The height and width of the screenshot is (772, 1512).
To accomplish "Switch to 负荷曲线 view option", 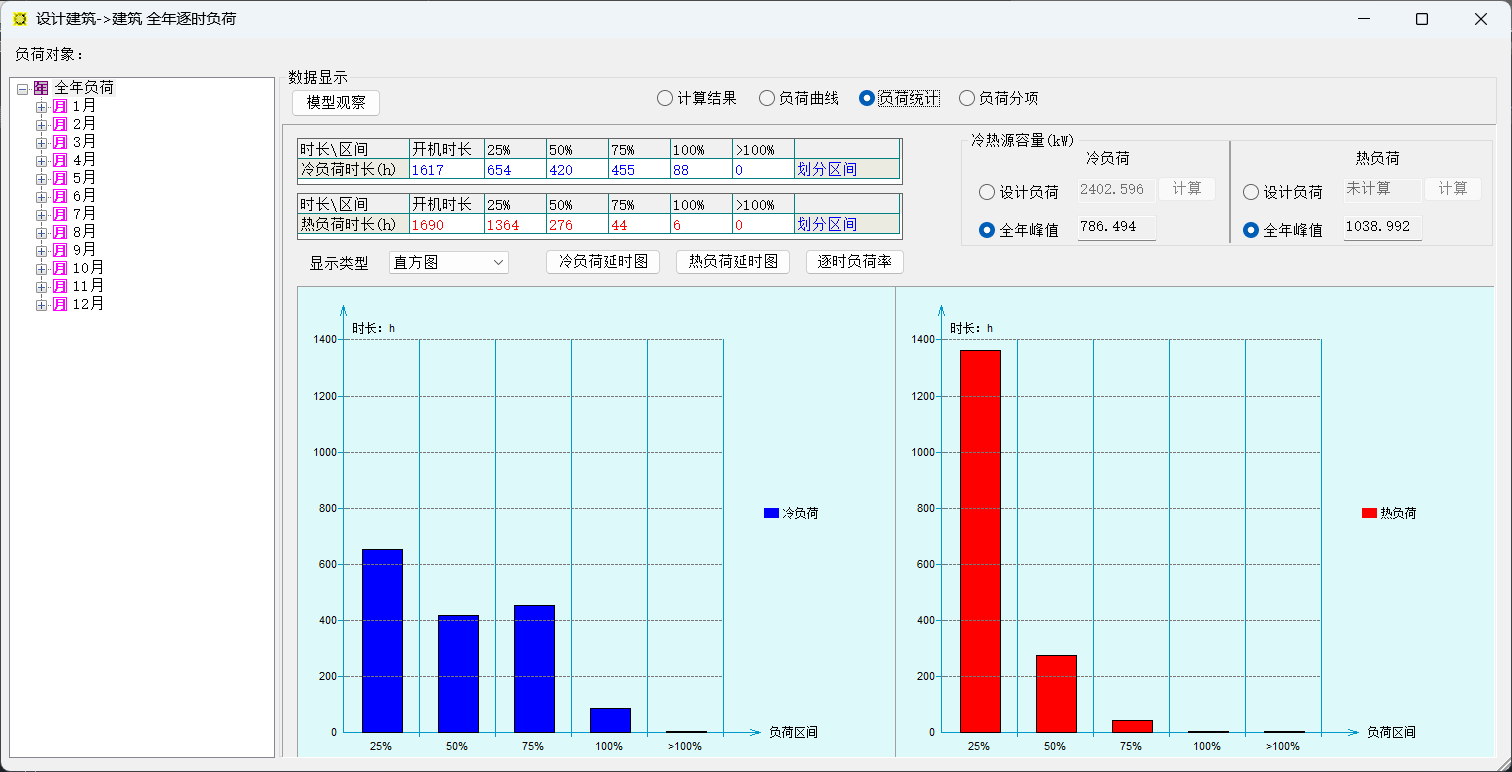I will pos(767,98).
